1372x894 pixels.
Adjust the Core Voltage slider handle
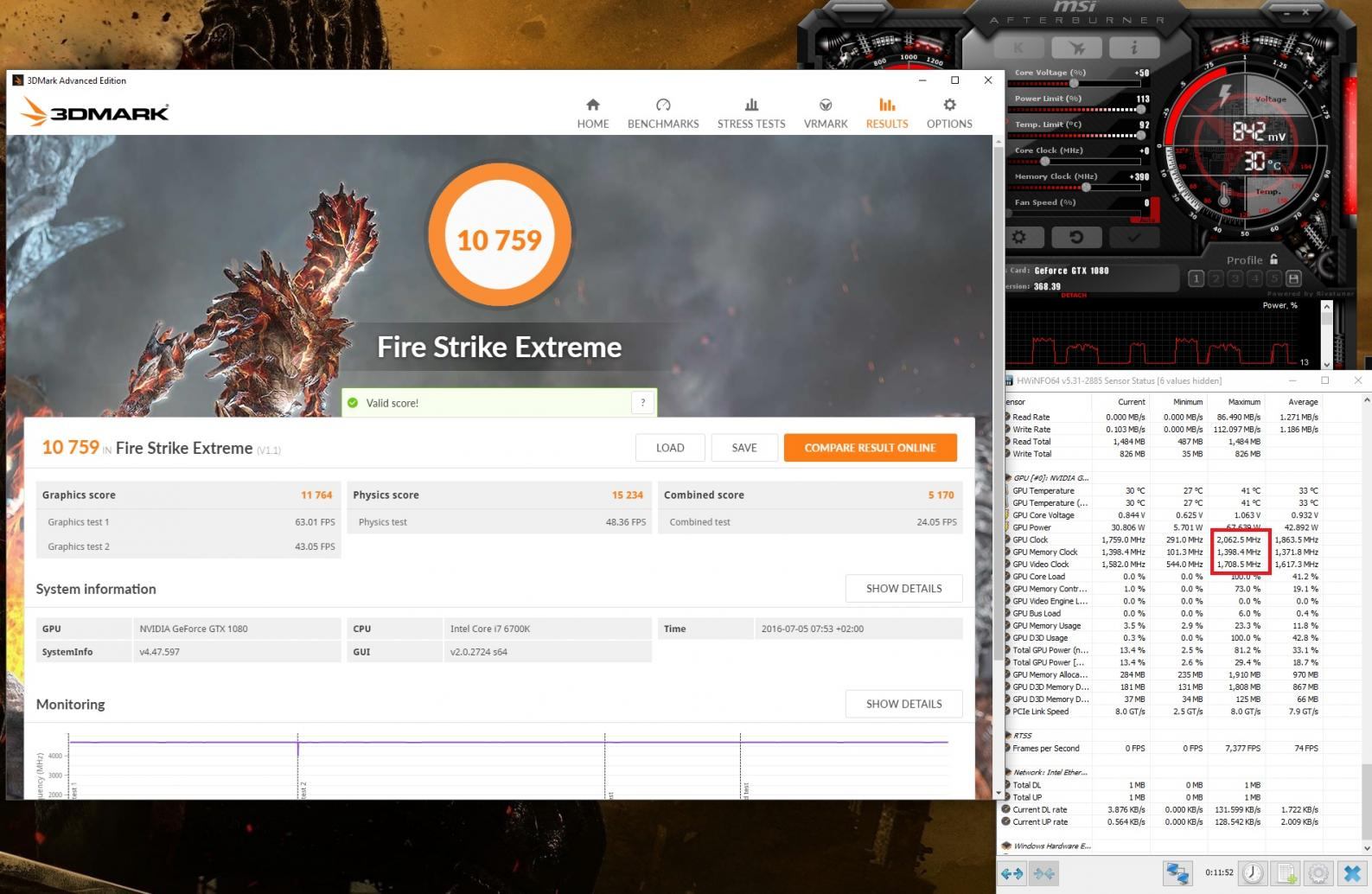1074,84
